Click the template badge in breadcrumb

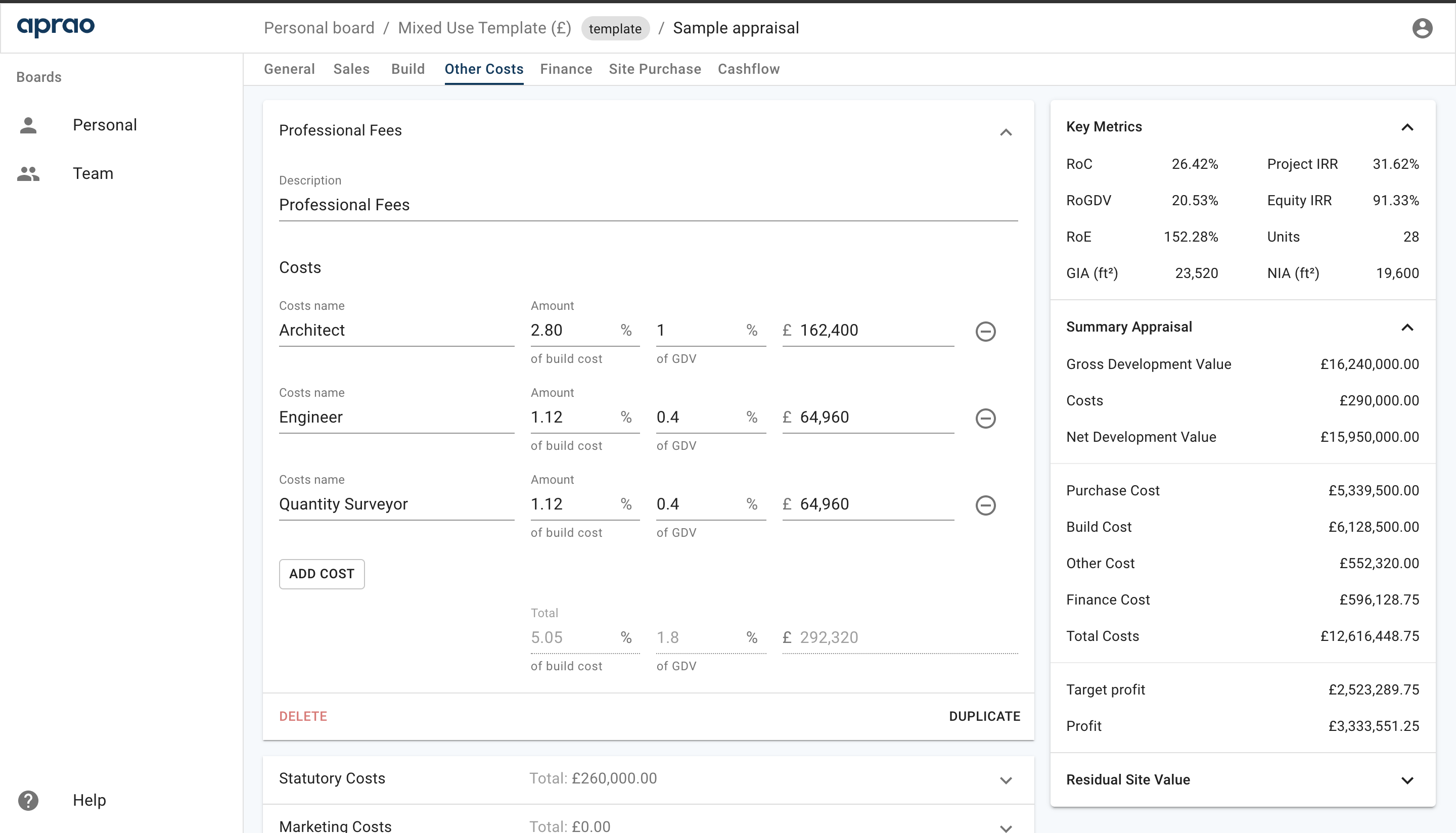pos(615,29)
